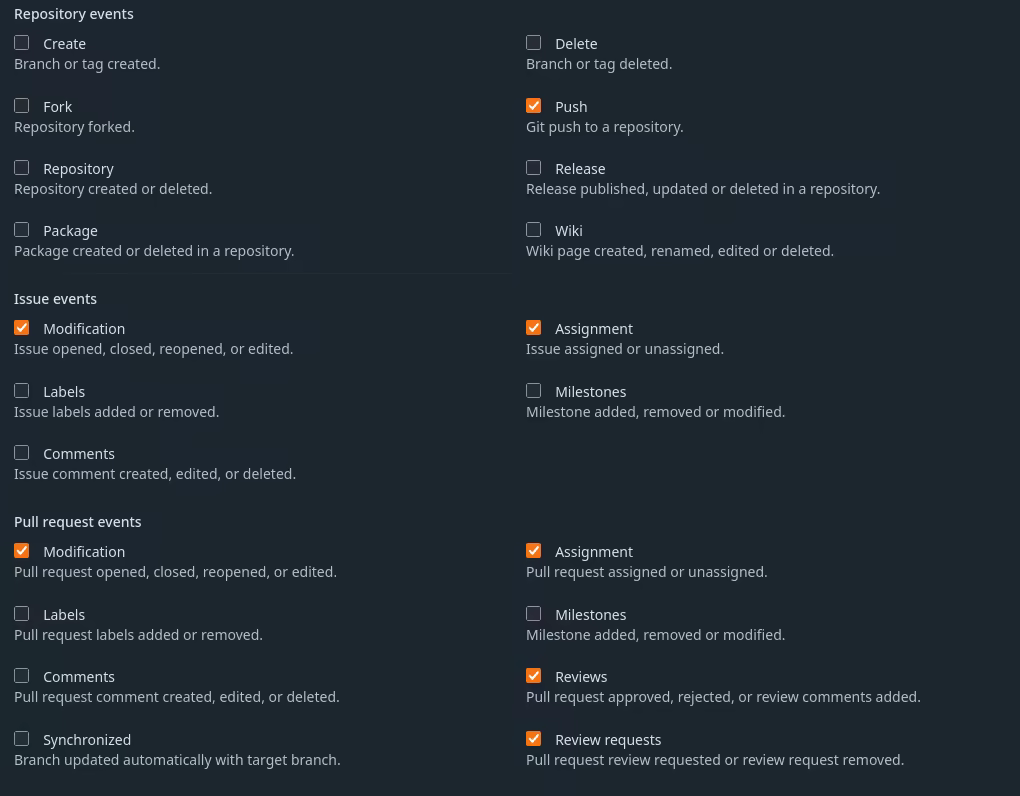Uncheck the Push event checkbox
Screen dimensions: 1020x796
534,106
